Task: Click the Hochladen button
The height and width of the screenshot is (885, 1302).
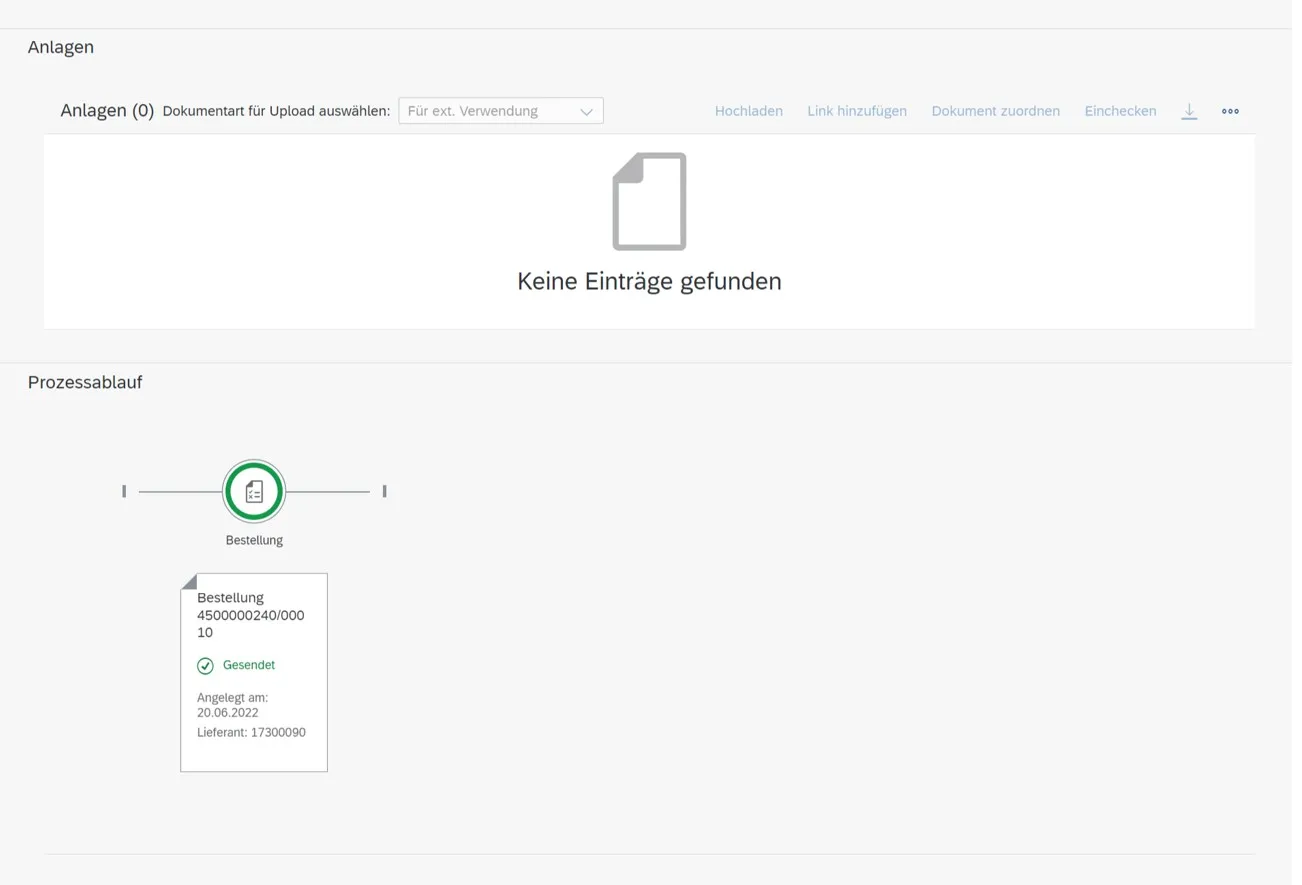Action: click(x=748, y=111)
